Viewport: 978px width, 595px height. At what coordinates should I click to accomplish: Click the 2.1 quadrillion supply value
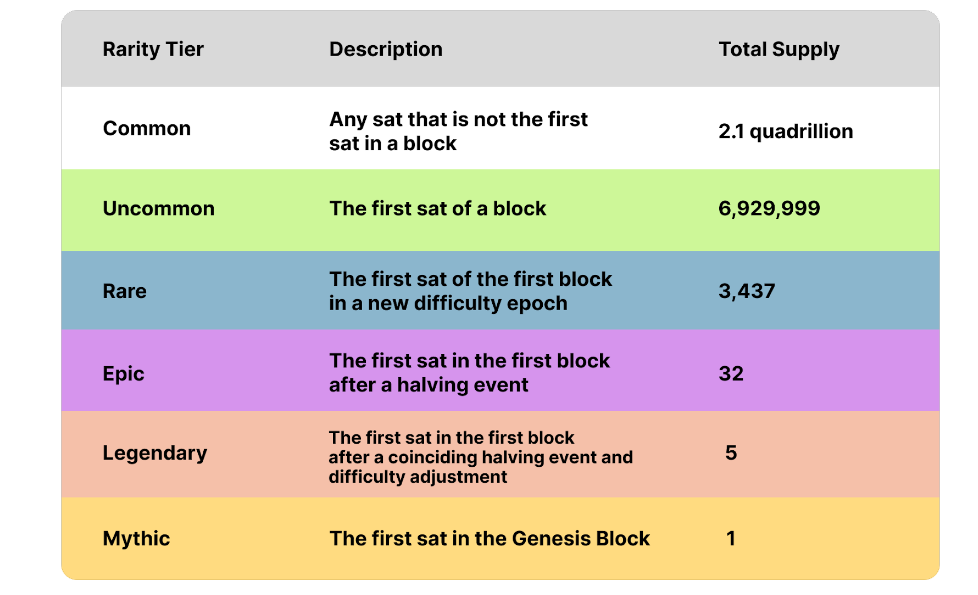click(x=786, y=131)
